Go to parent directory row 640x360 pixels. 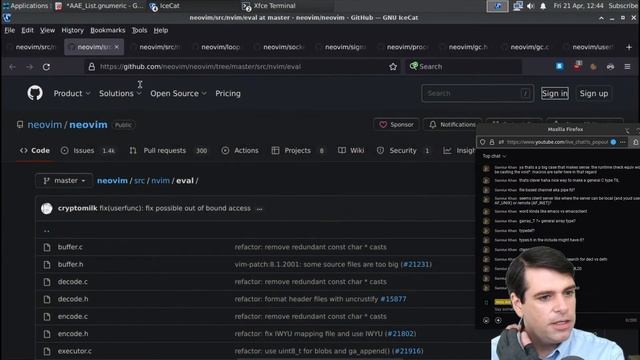(47, 231)
